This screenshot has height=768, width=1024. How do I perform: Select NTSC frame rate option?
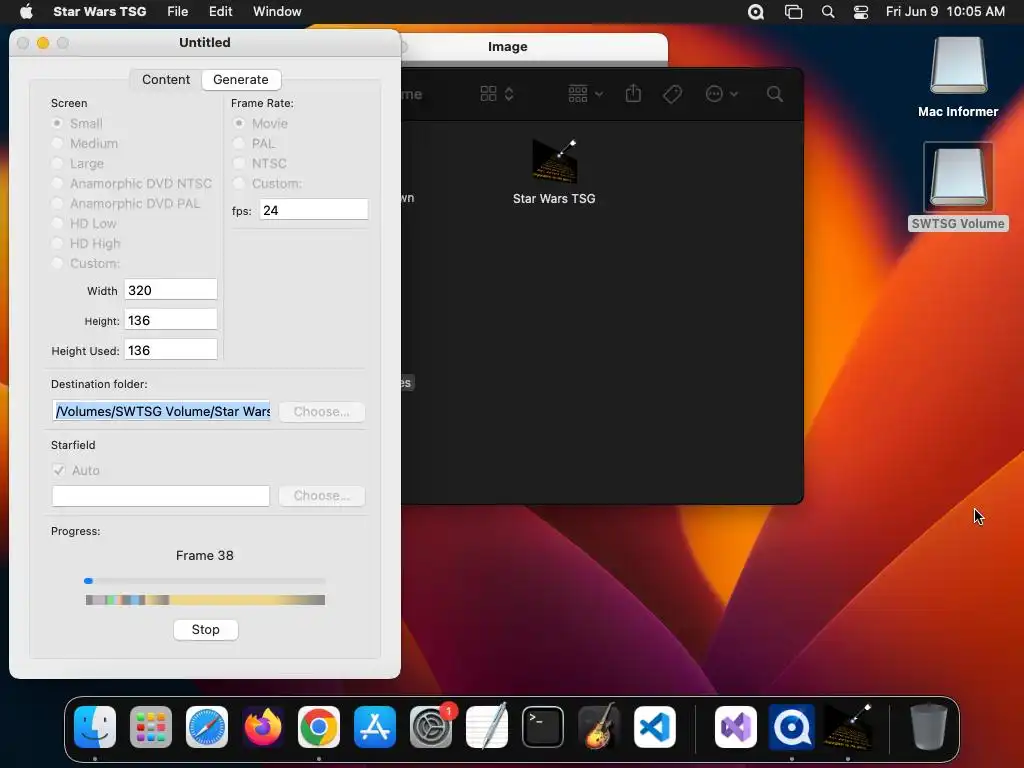coord(239,163)
